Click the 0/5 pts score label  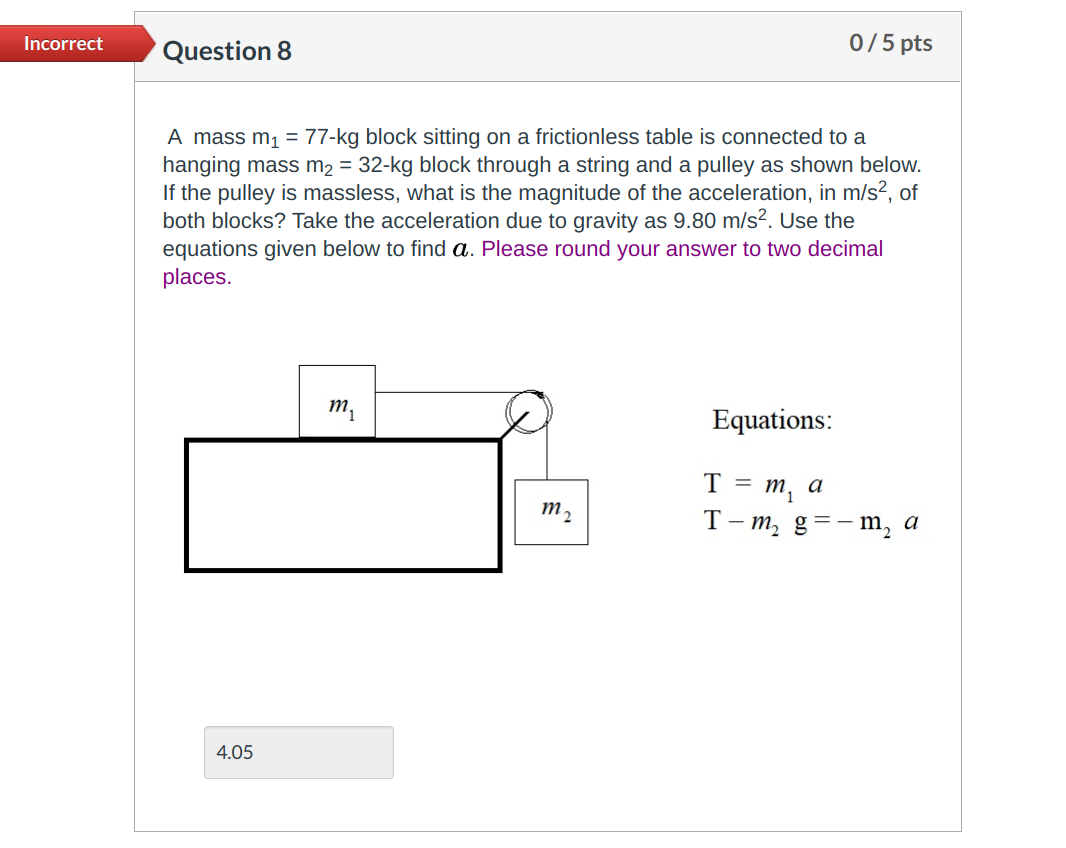tap(892, 43)
